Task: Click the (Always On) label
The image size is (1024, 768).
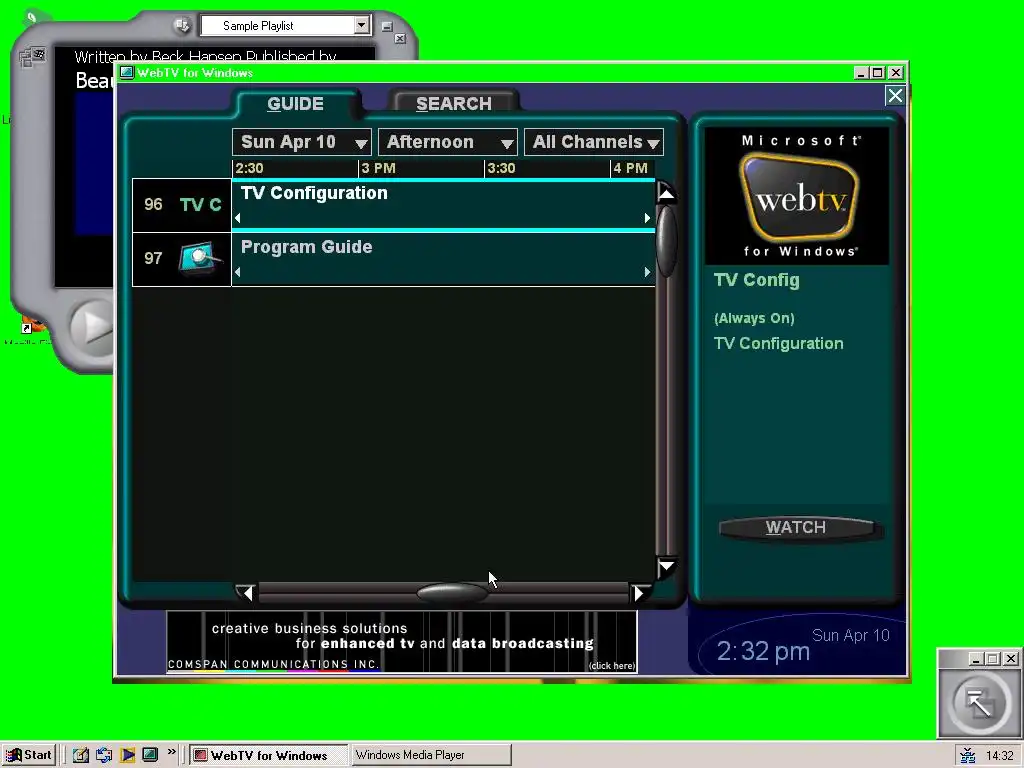Action: pos(754,318)
